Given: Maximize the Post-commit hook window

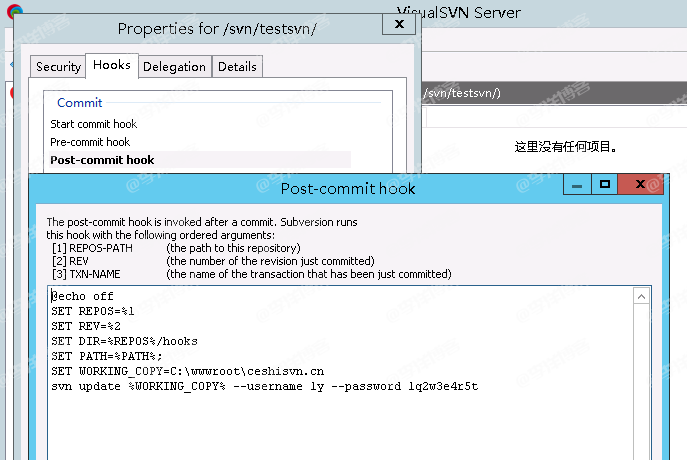Looking at the screenshot, I should [604, 185].
